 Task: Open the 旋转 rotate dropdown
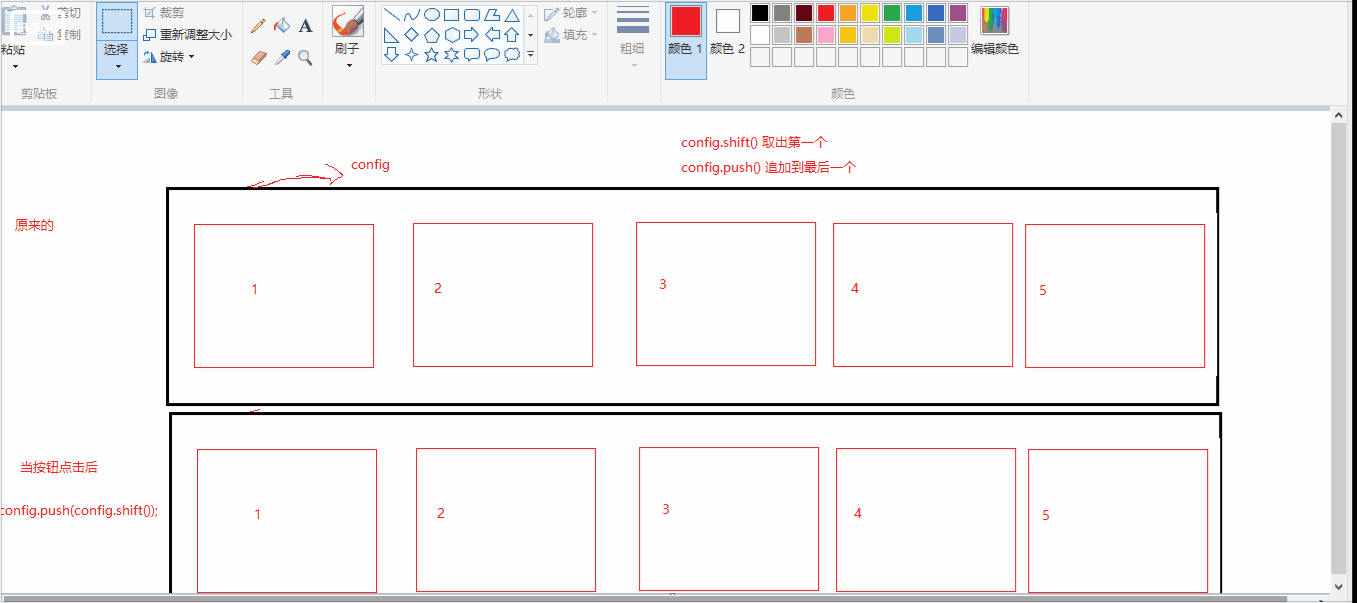click(x=191, y=57)
